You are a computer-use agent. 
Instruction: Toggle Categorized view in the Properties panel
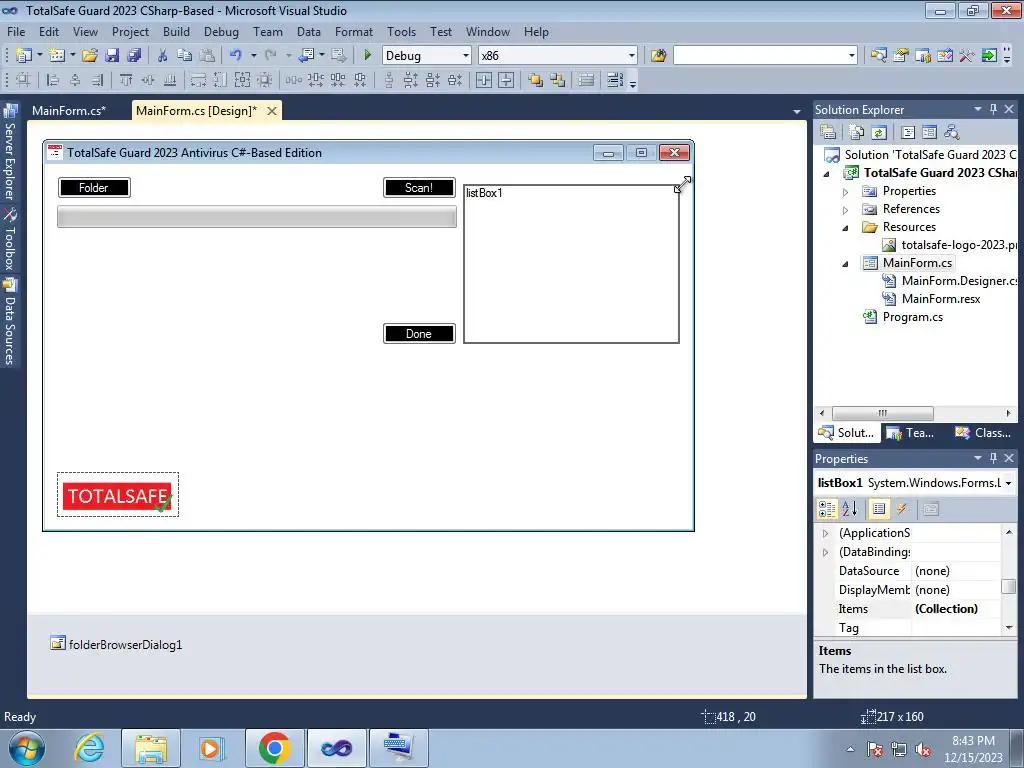(827, 509)
